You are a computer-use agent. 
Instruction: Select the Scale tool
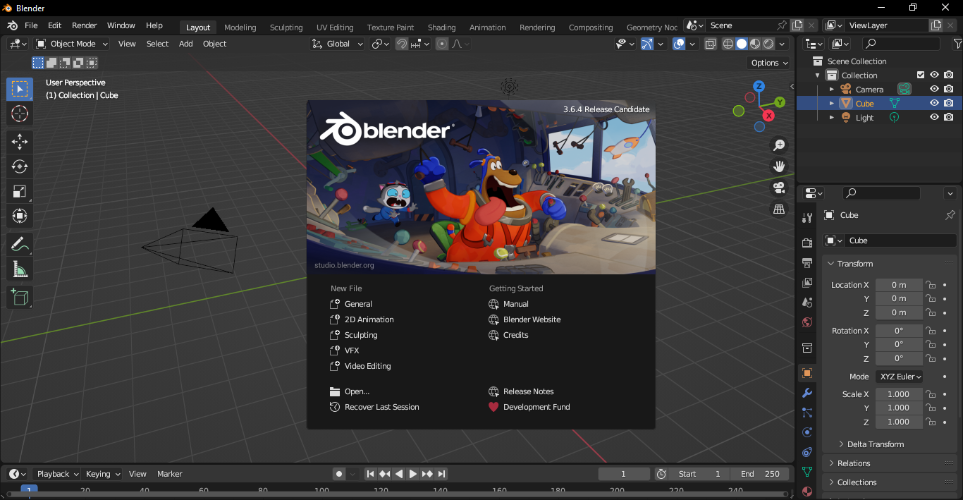(19, 191)
